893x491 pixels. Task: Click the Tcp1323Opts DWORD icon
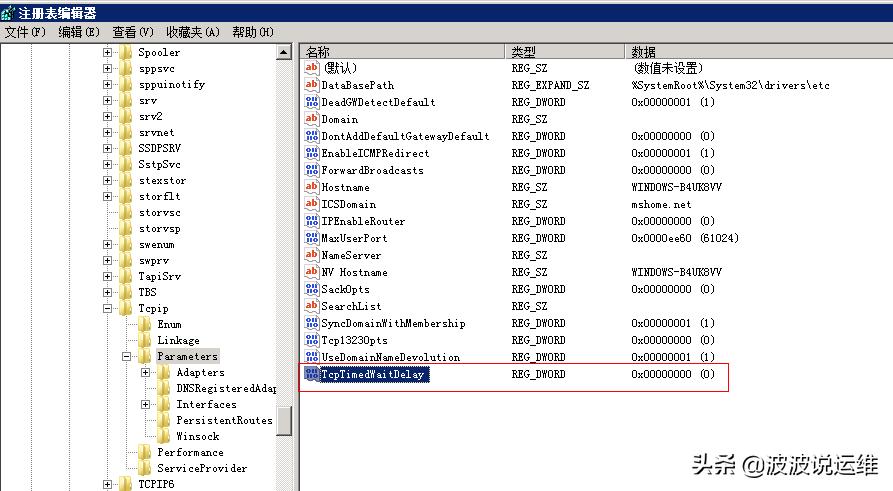click(x=312, y=340)
